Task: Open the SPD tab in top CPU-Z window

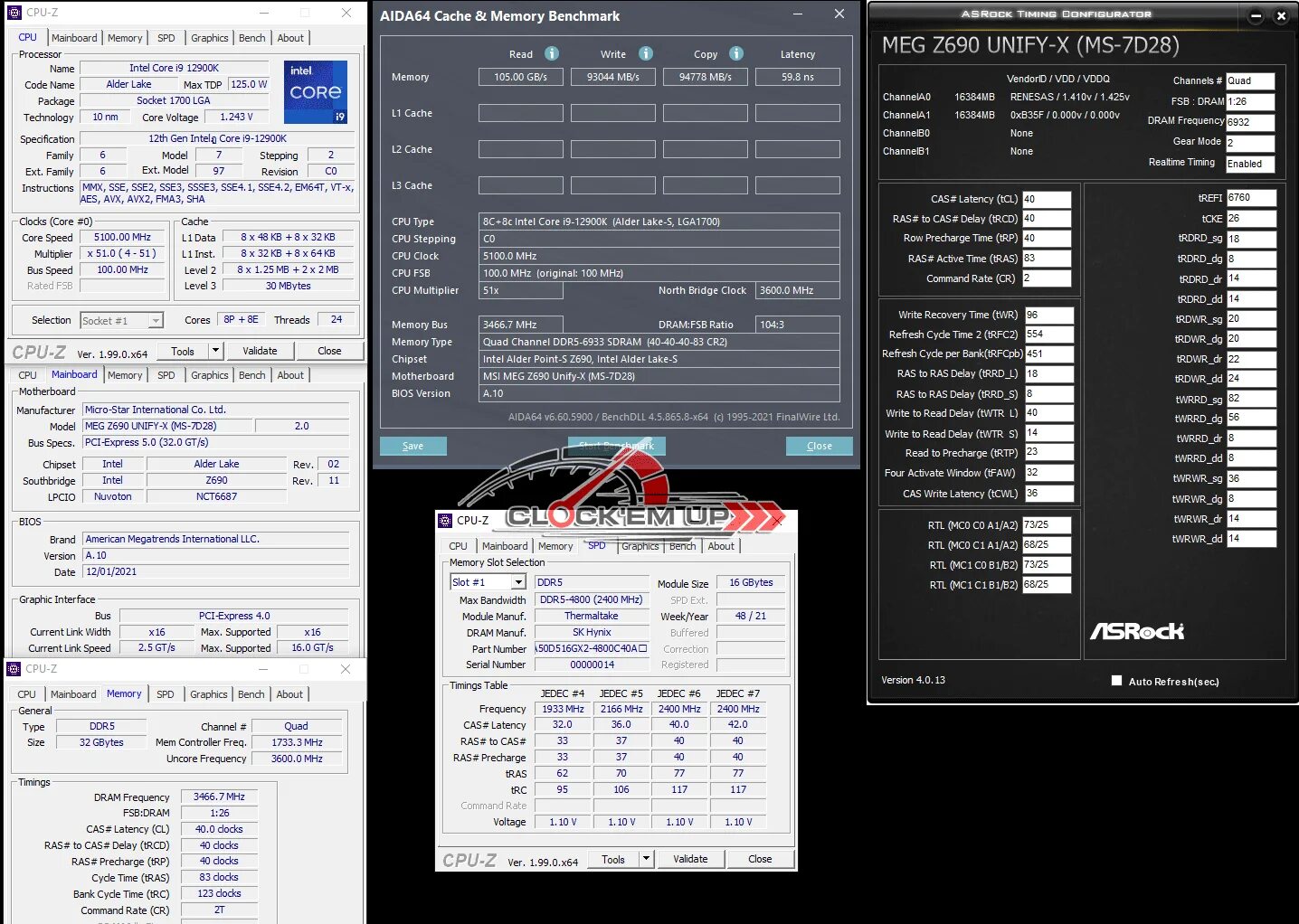Action: pos(166,38)
